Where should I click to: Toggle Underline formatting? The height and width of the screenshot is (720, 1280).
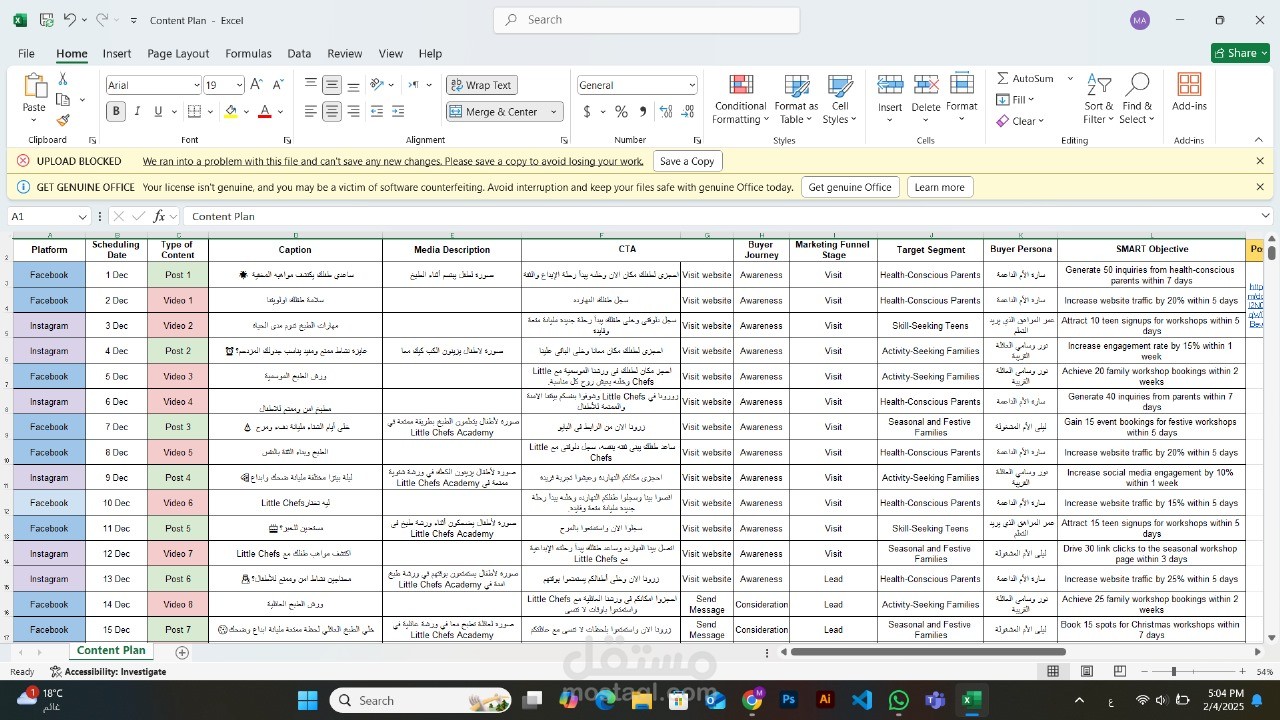157,112
